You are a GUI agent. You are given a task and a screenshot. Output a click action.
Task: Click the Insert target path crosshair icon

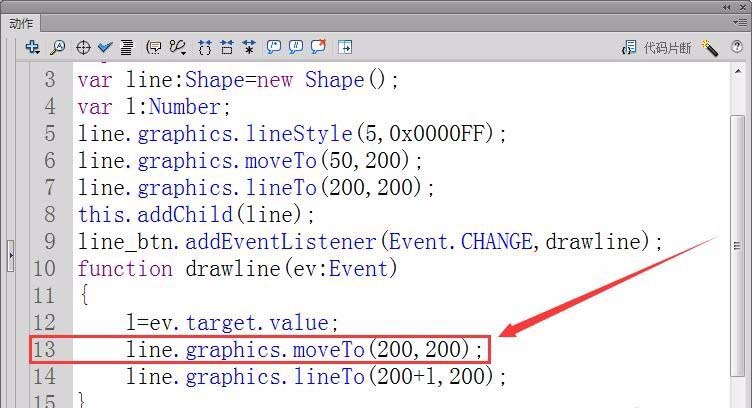point(83,47)
